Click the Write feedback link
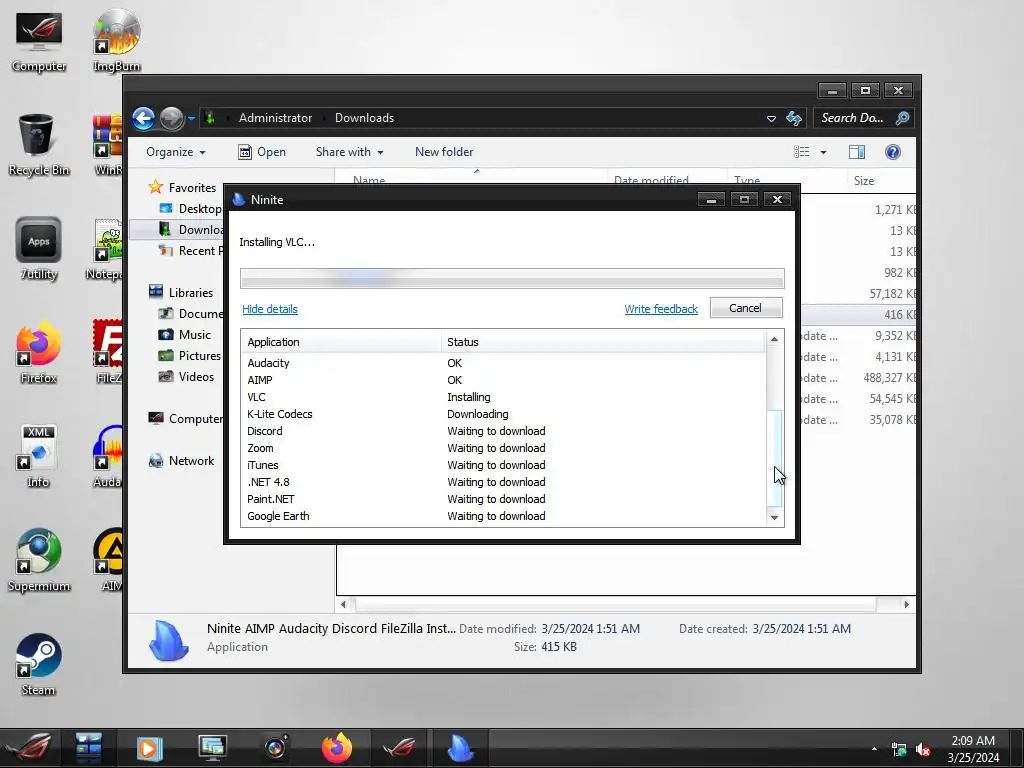Image resolution: width=1024 pixels, height=768 pixels. click(661, 309)
